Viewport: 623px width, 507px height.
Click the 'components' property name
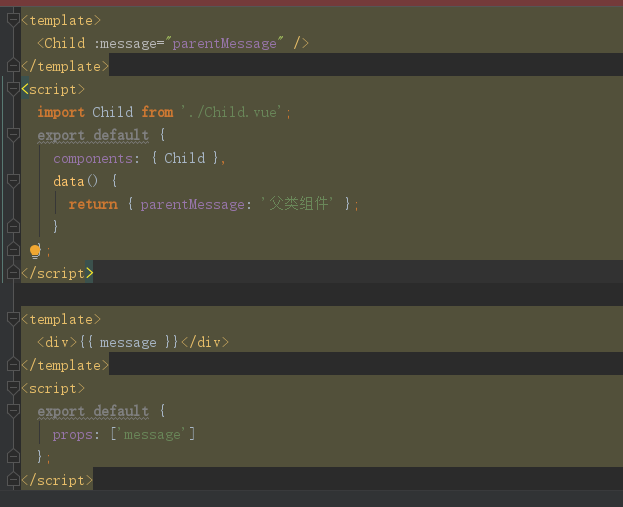pos(93,159)
